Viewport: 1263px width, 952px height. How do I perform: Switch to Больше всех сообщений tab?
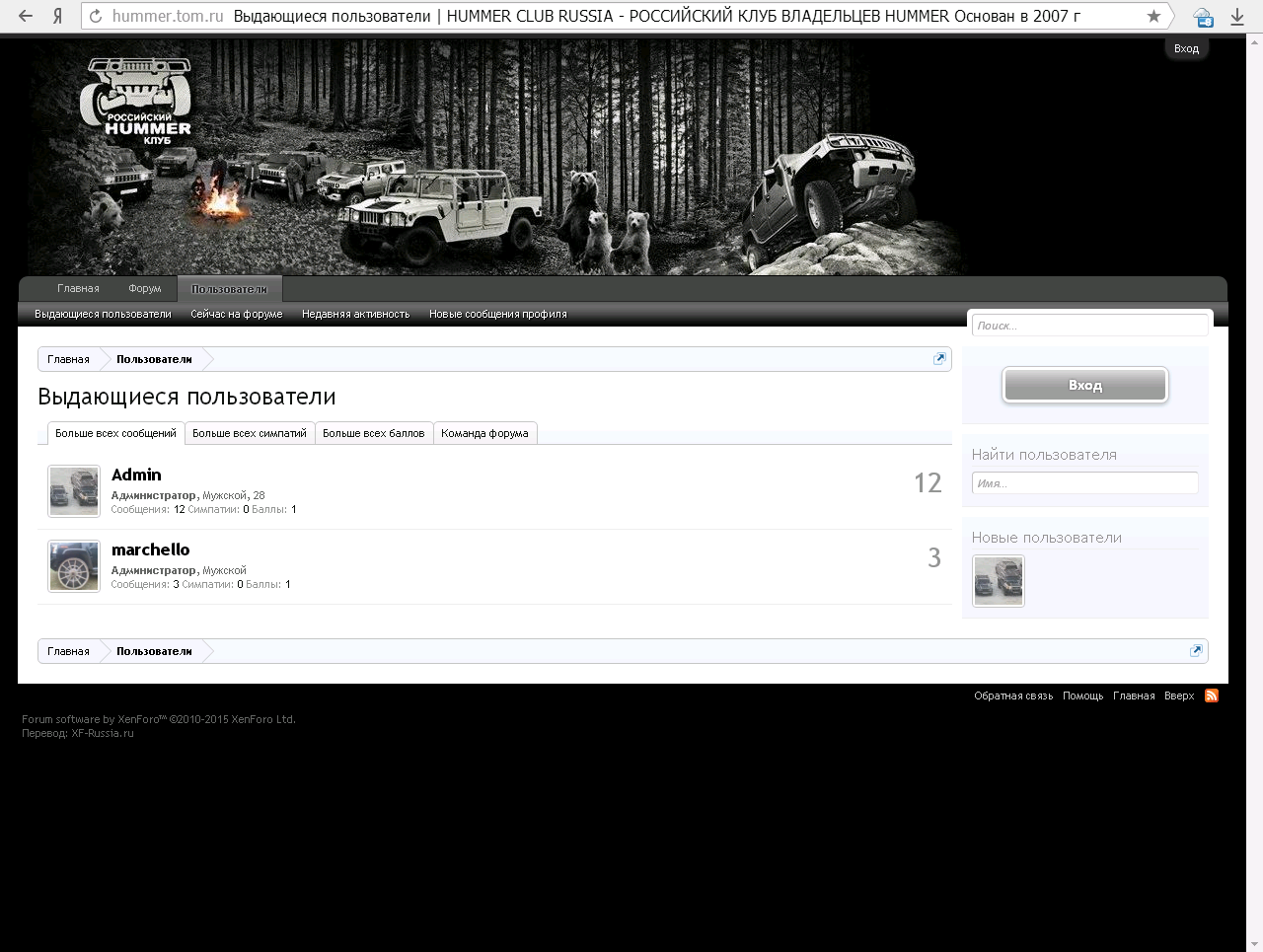point(115,433)
